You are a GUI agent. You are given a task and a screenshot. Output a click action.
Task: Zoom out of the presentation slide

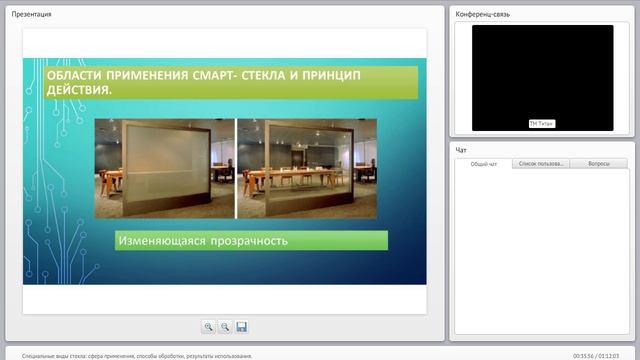coord(225,327)
